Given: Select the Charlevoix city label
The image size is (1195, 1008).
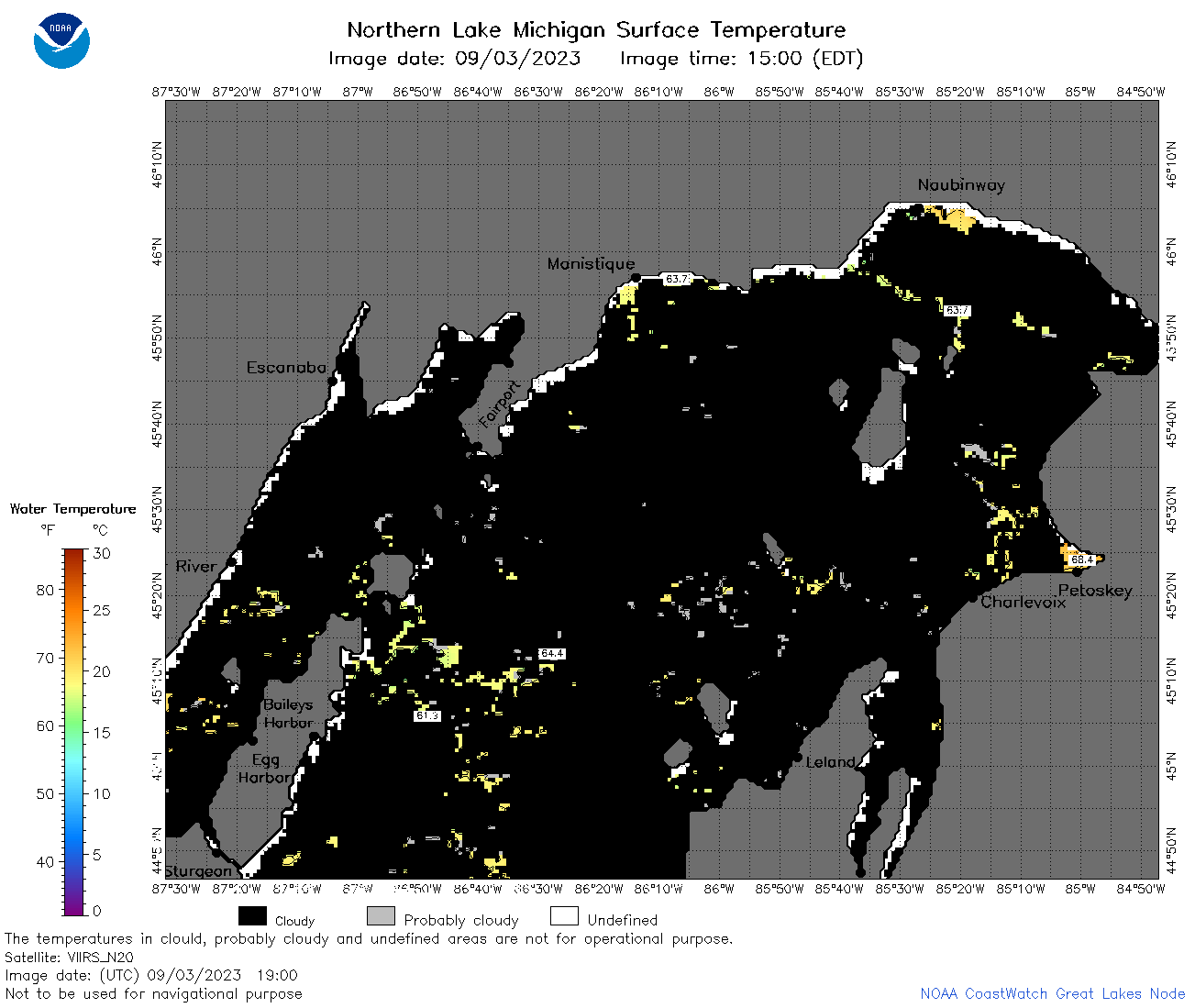Looking at the screenshot, I should (1023, 603).
